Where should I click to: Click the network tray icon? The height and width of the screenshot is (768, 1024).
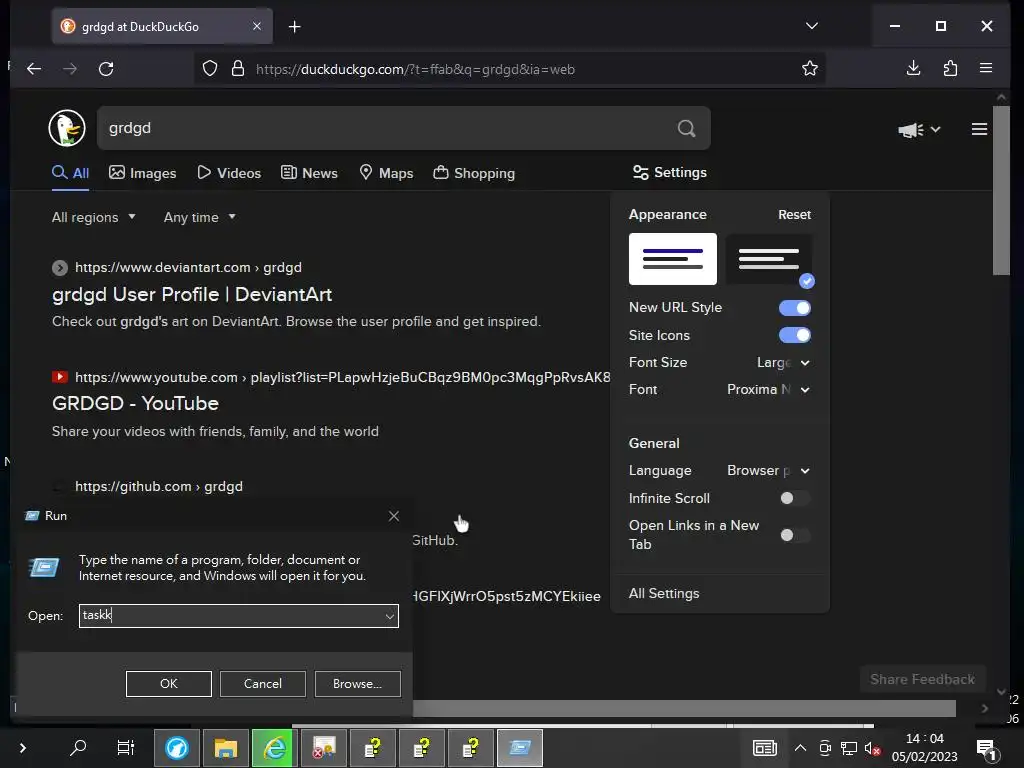click(x=849, y=748)
